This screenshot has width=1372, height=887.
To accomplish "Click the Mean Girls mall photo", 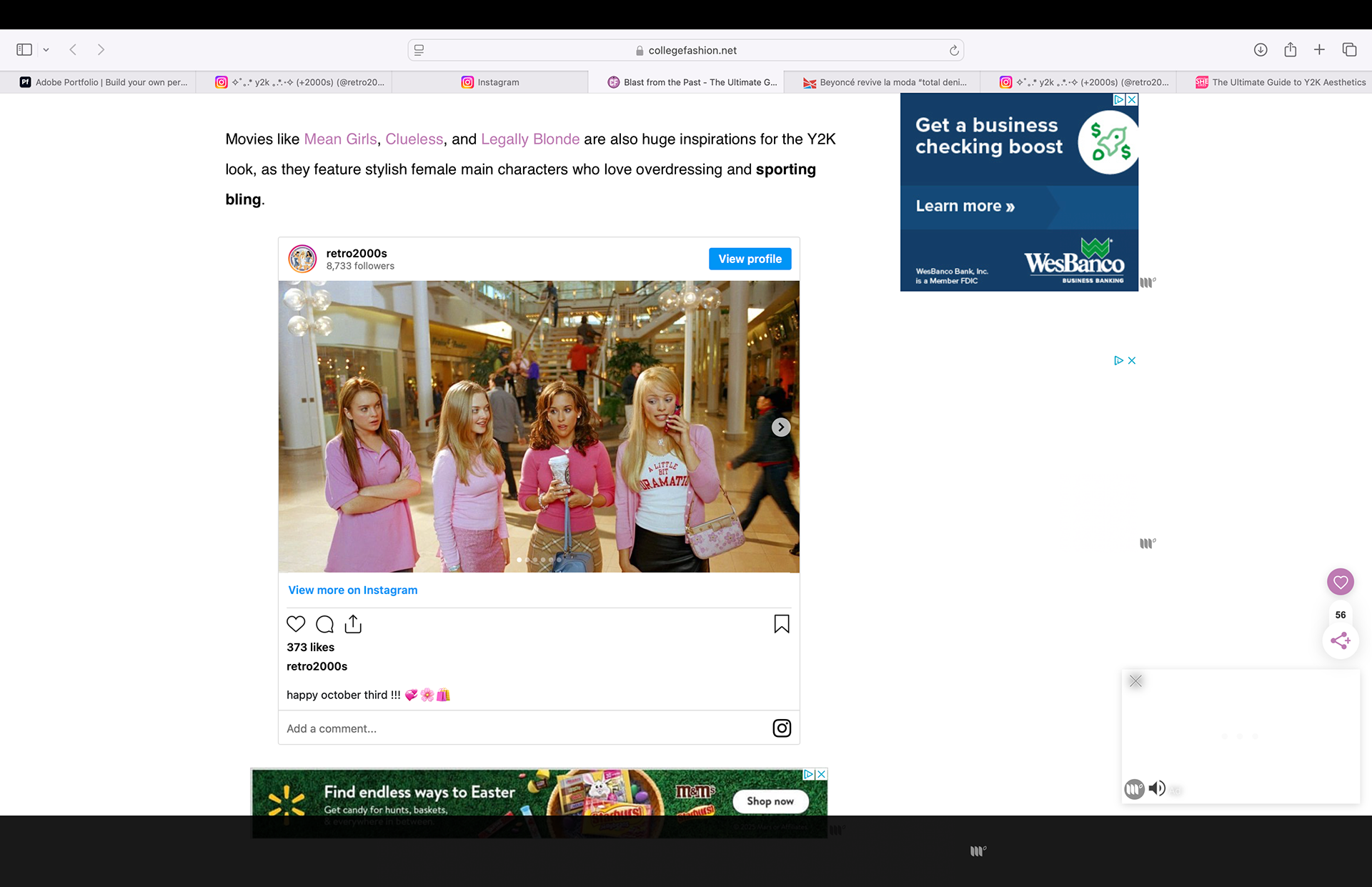I will (539, 427).
